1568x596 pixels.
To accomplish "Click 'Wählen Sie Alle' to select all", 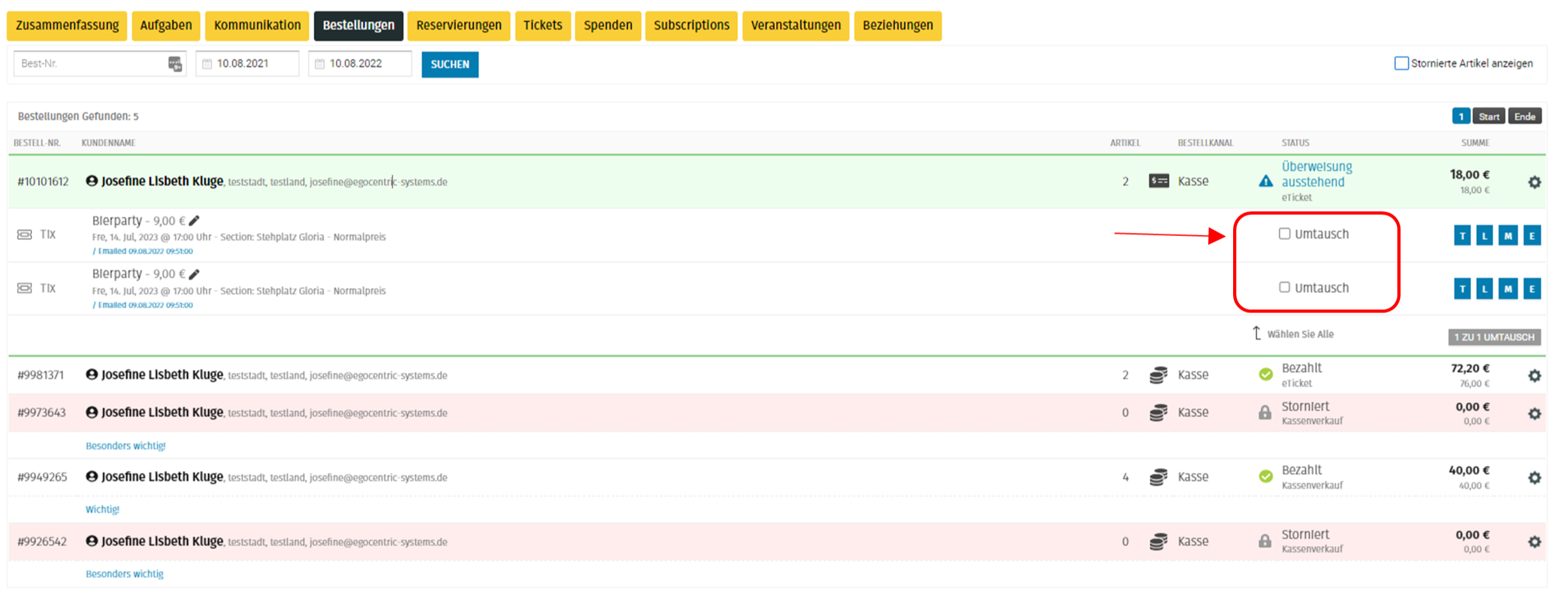I will 1299,334.
